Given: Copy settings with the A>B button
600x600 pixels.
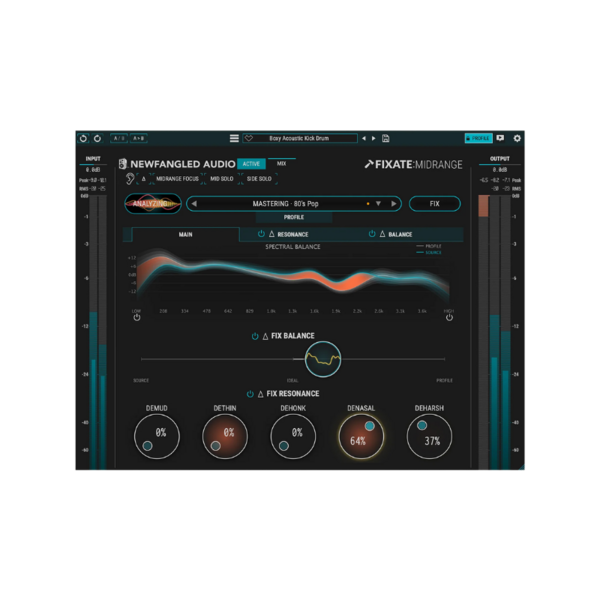Looking at the screenshot, I should pyautogui.click(x=139, y=138).
